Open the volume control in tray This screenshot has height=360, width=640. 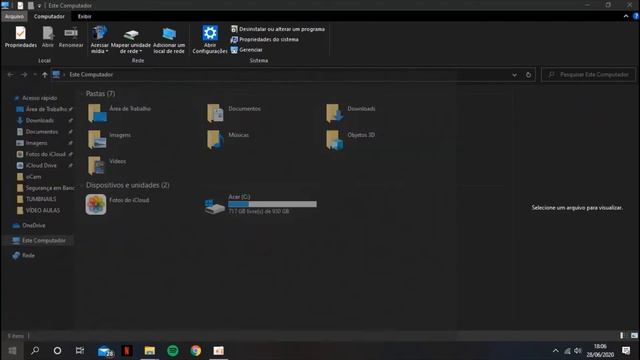tap(578, 351)
